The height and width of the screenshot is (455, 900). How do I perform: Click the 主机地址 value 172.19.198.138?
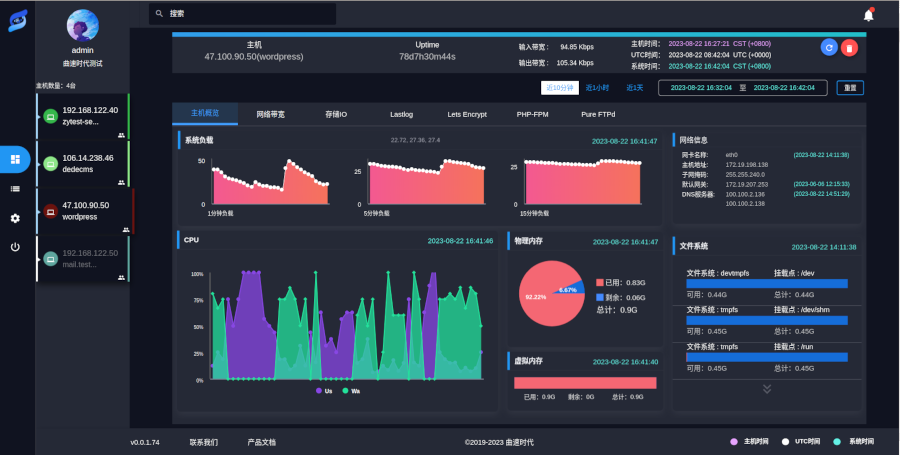pos(747,165)
